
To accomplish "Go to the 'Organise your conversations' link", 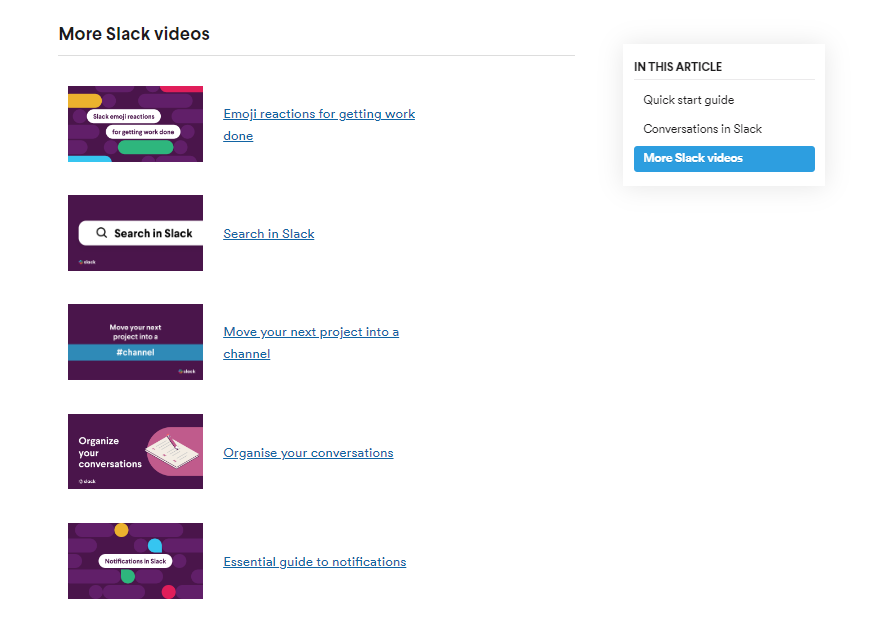I will point(309,452).
